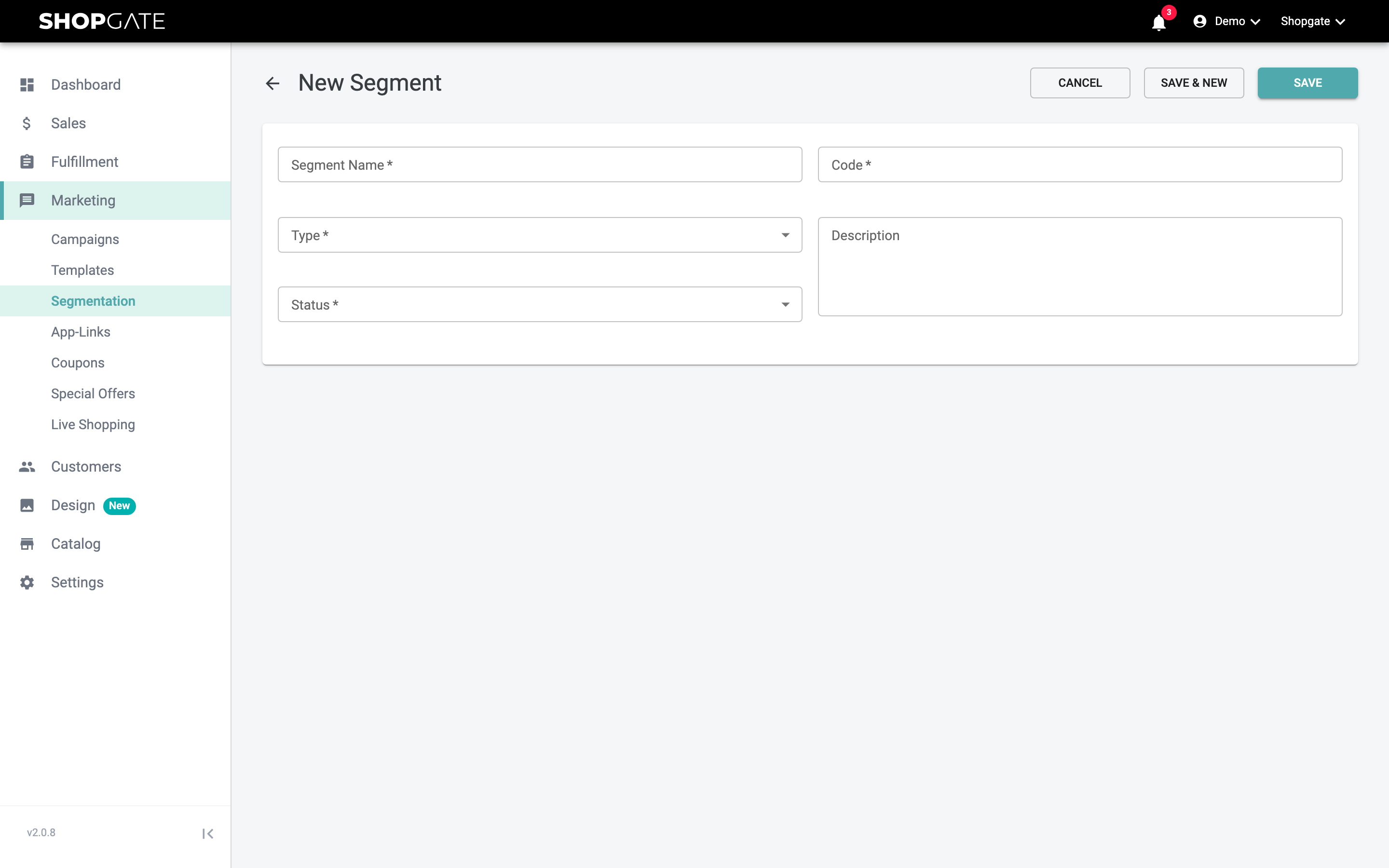
Task: Click the teal SAVE button
Action: (1307, 82)
